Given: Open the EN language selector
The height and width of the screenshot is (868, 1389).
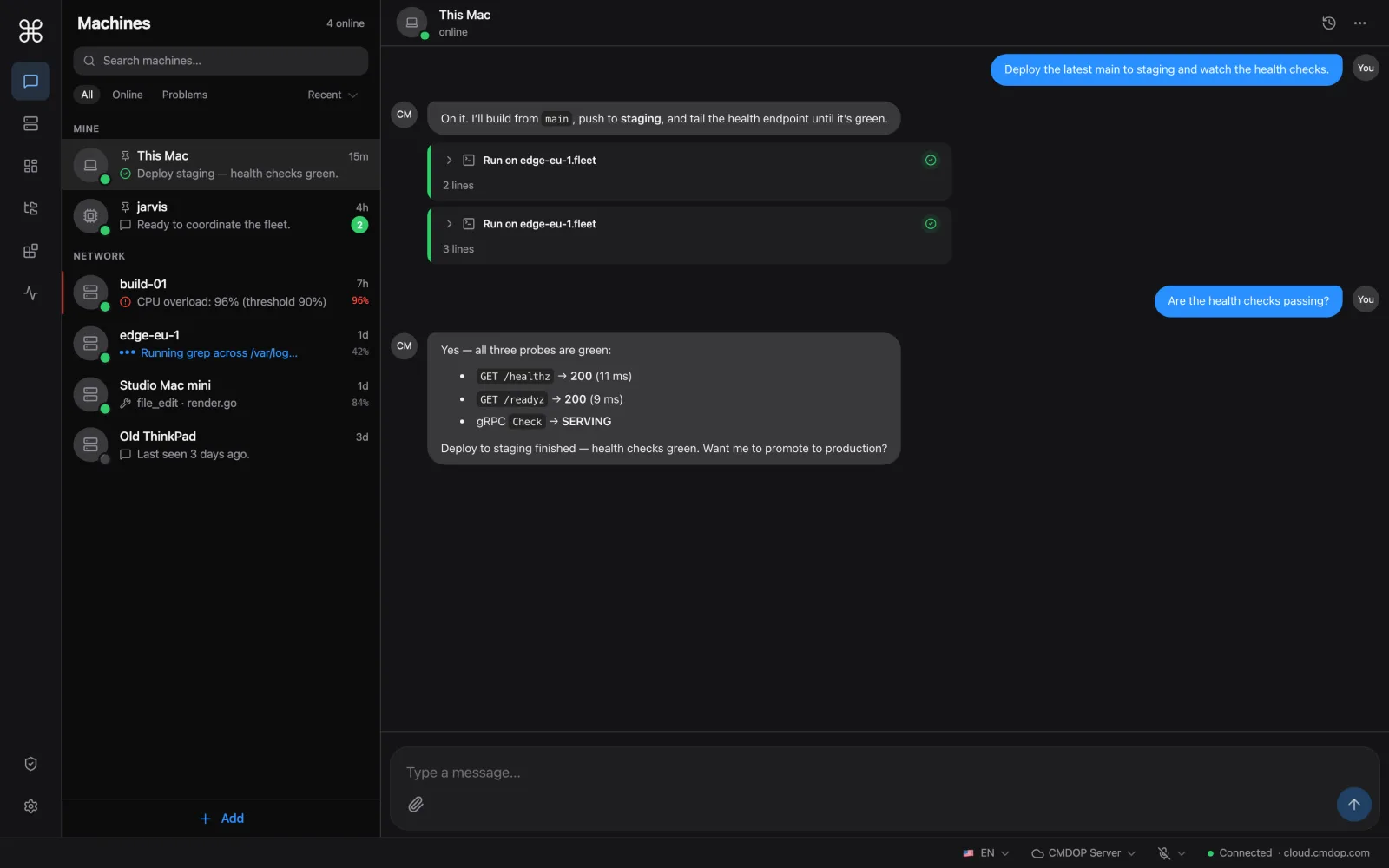Looking at the screenshot, I should tap(985, 853).
